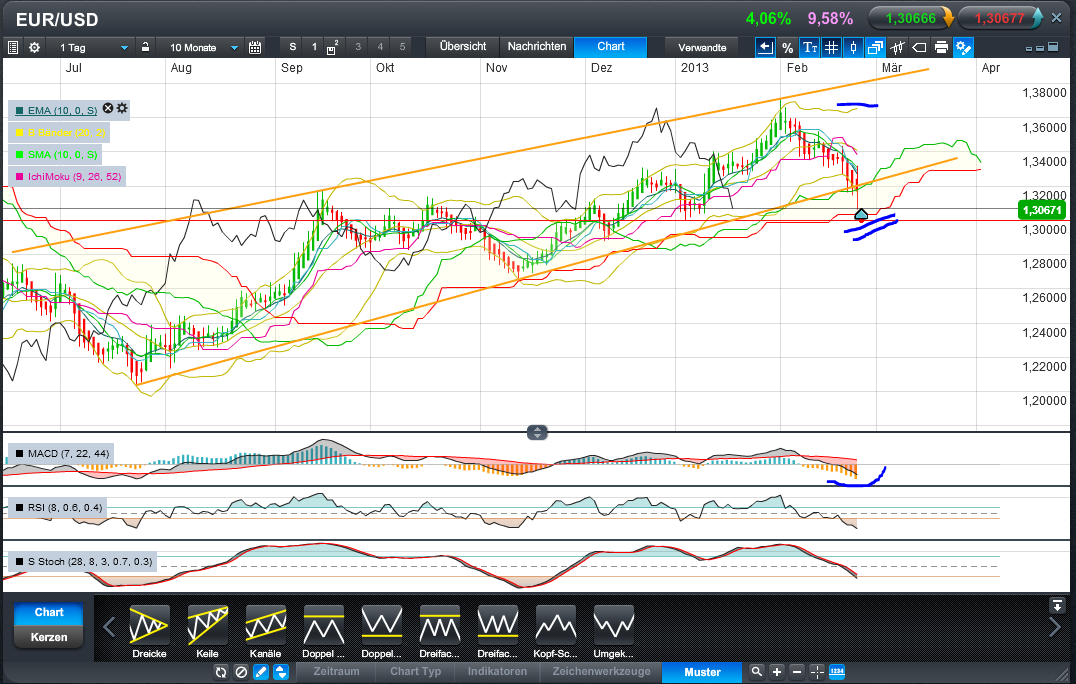Toggle text labels TT button
This screenshot has width=1076, height=684.
click(x=810, y=47)
